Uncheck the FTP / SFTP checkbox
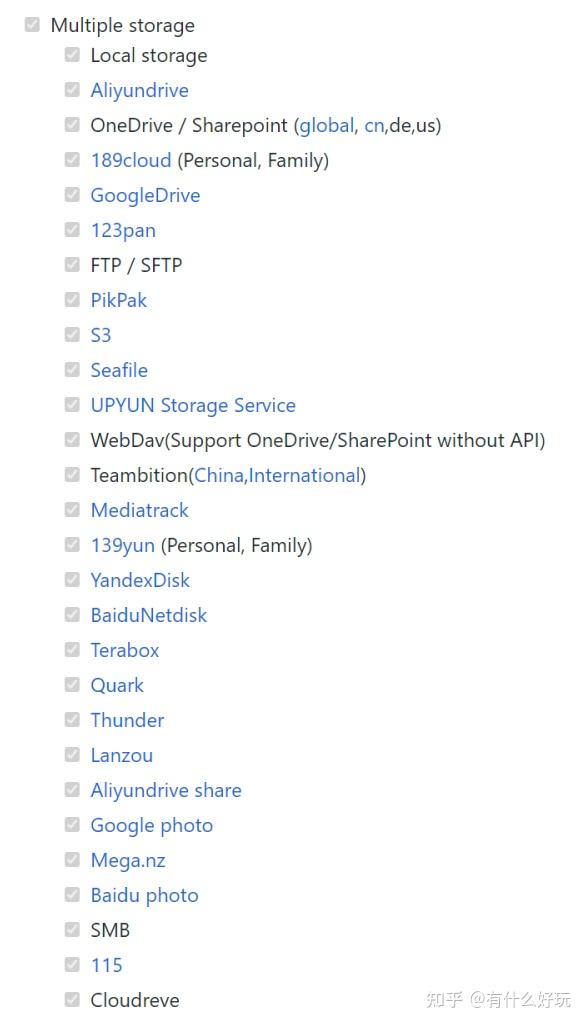This screenshot has height=1025, width=586. 71,264
